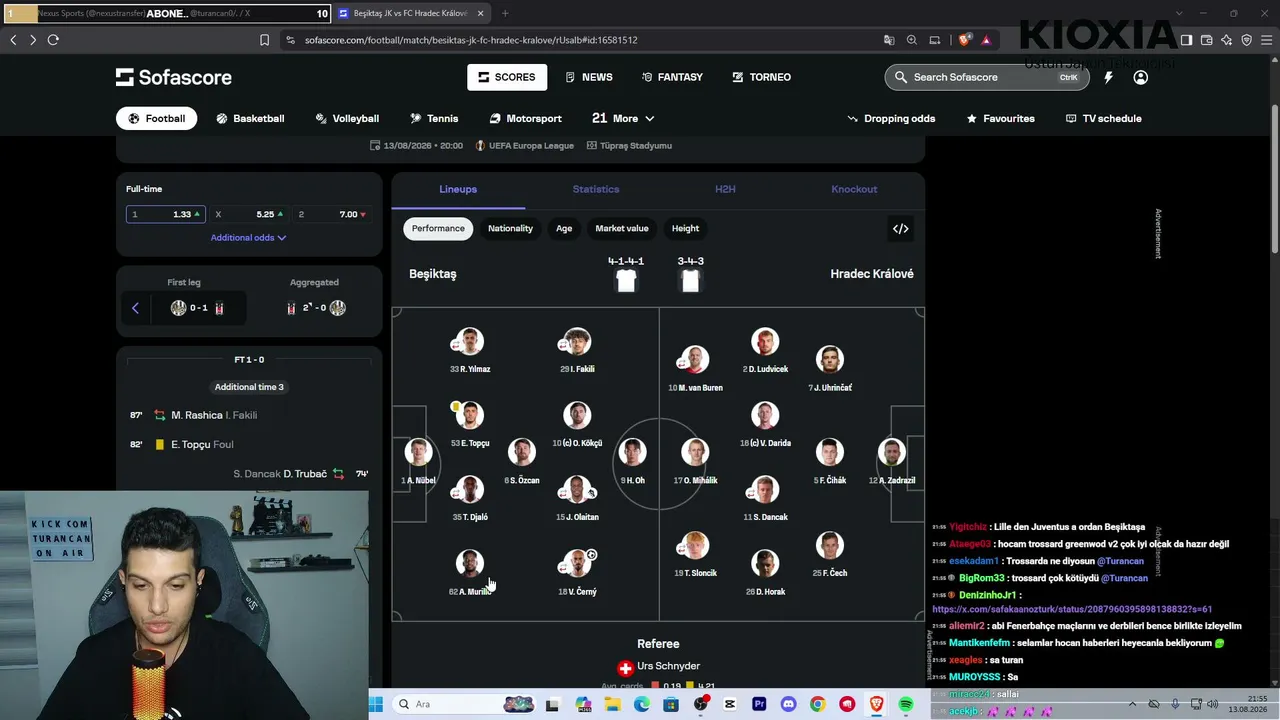This screenshot has width=1280, height=720.
Task: Switch to the Statistics tab
Action: 596,189
